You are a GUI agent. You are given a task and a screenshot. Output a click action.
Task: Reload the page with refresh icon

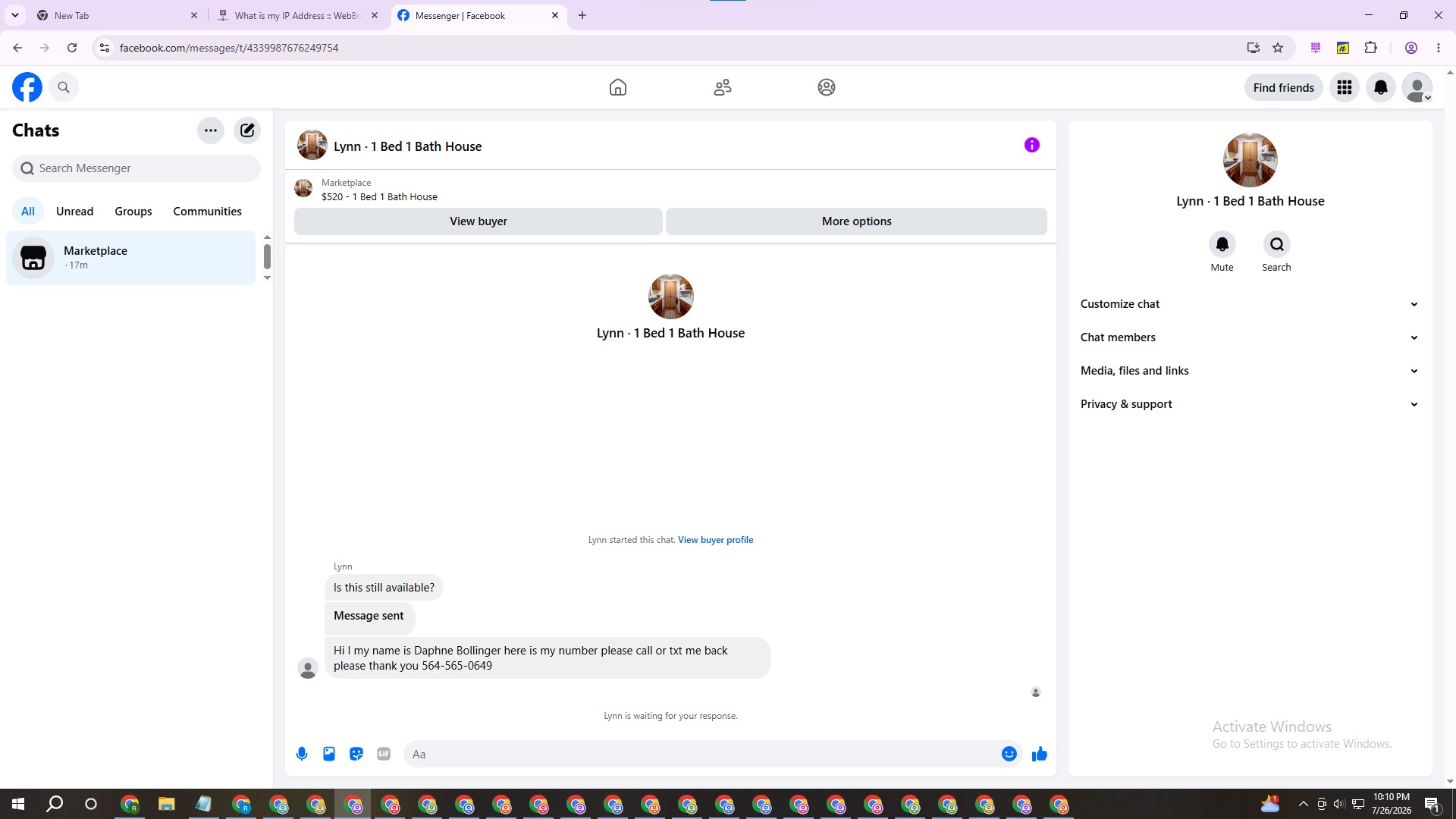coord(72,48)
